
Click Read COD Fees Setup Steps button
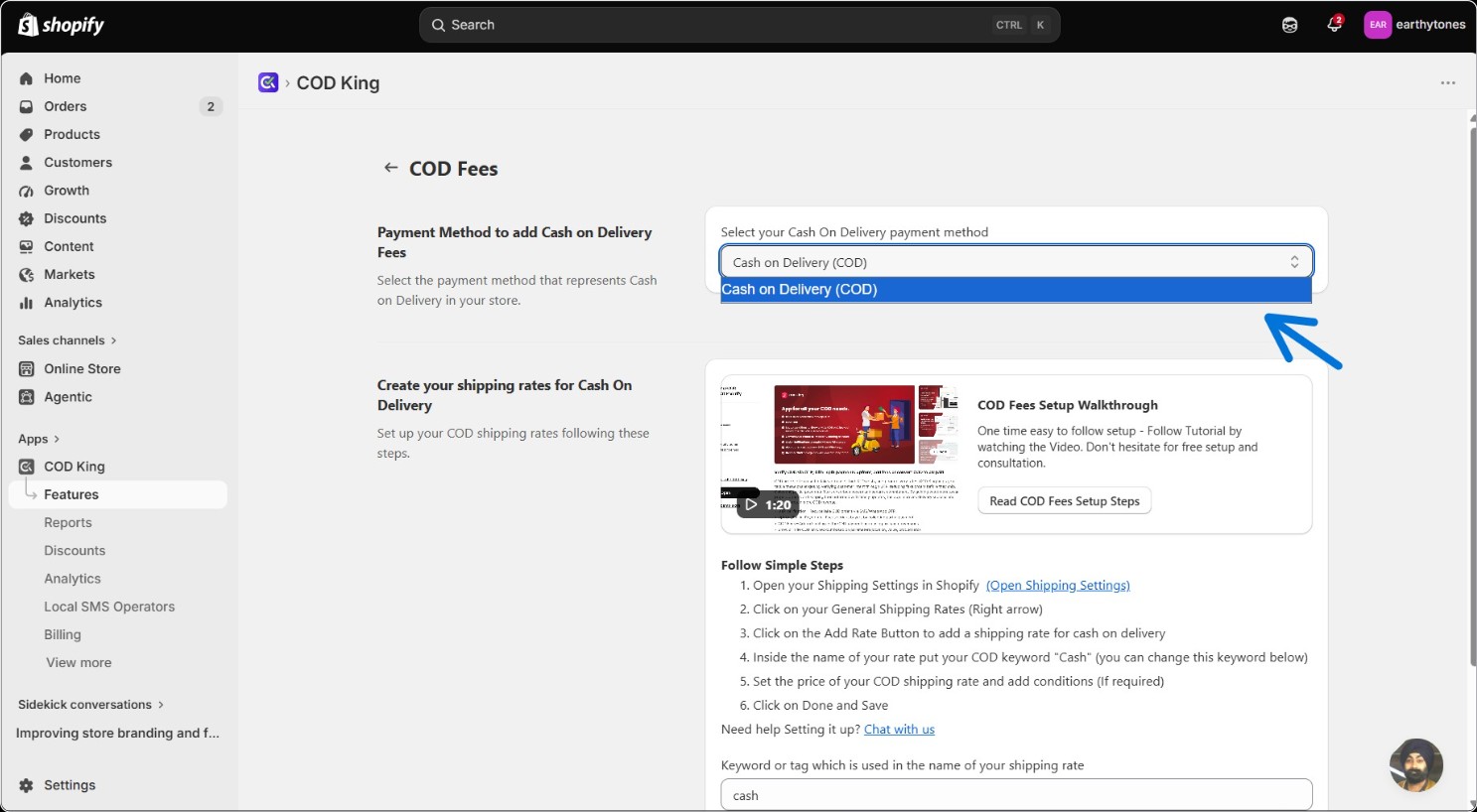[1065, 501]
